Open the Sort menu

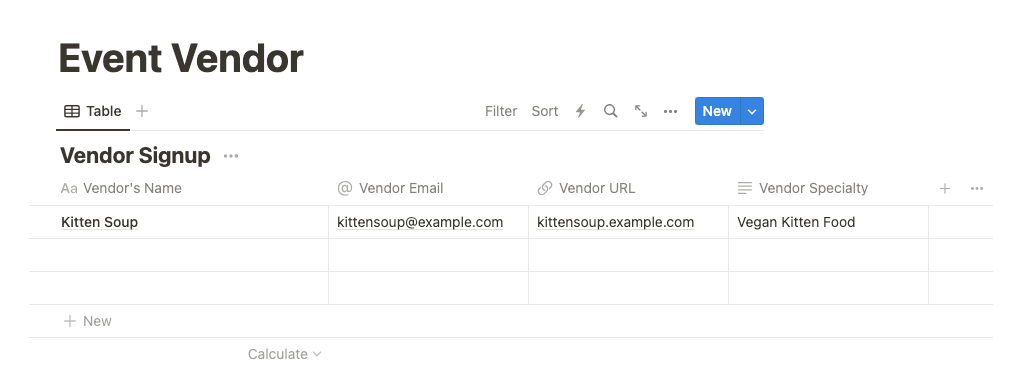pyautogui.click(x=545, y=111)
